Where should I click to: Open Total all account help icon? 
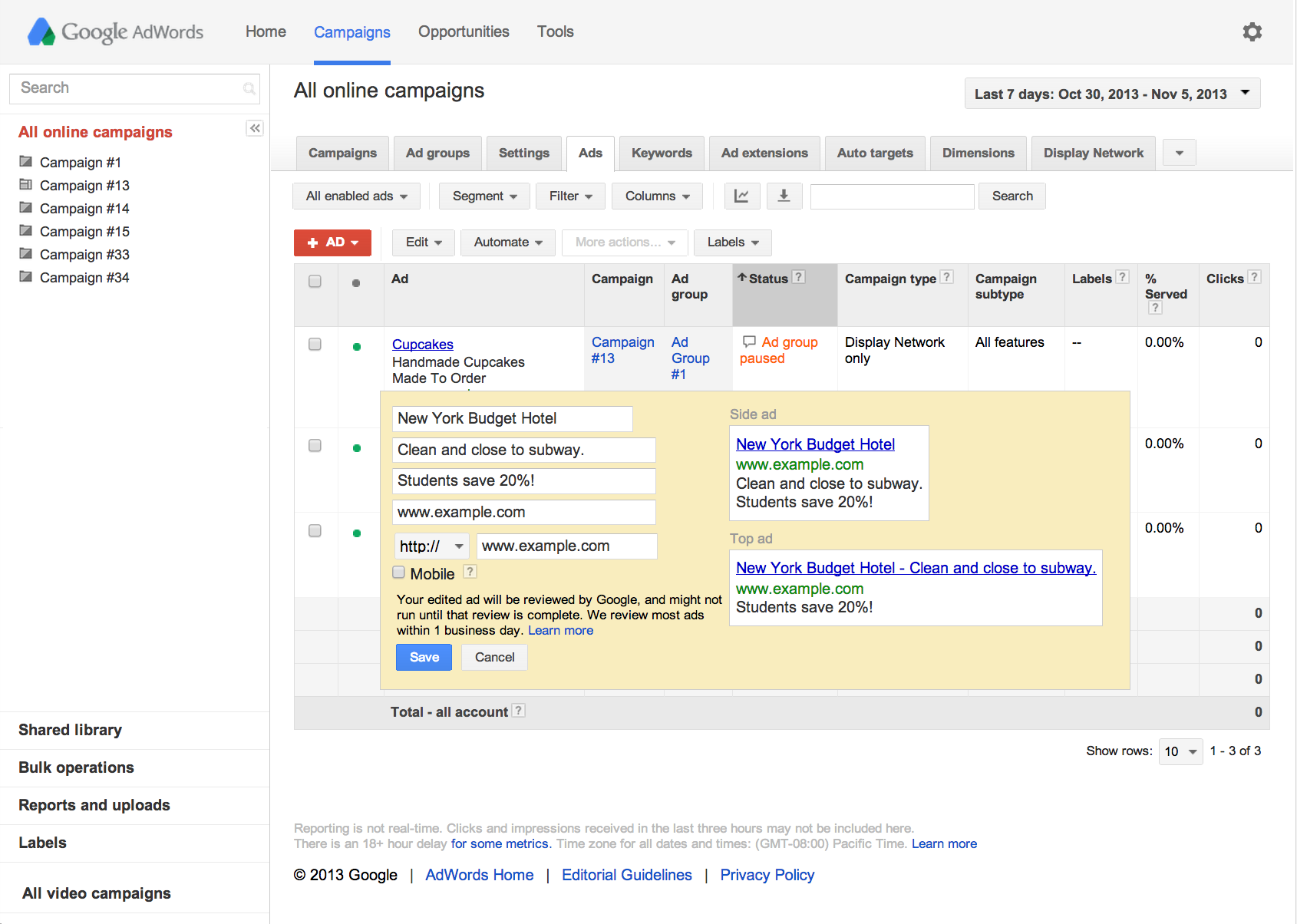tap(519, 711)
